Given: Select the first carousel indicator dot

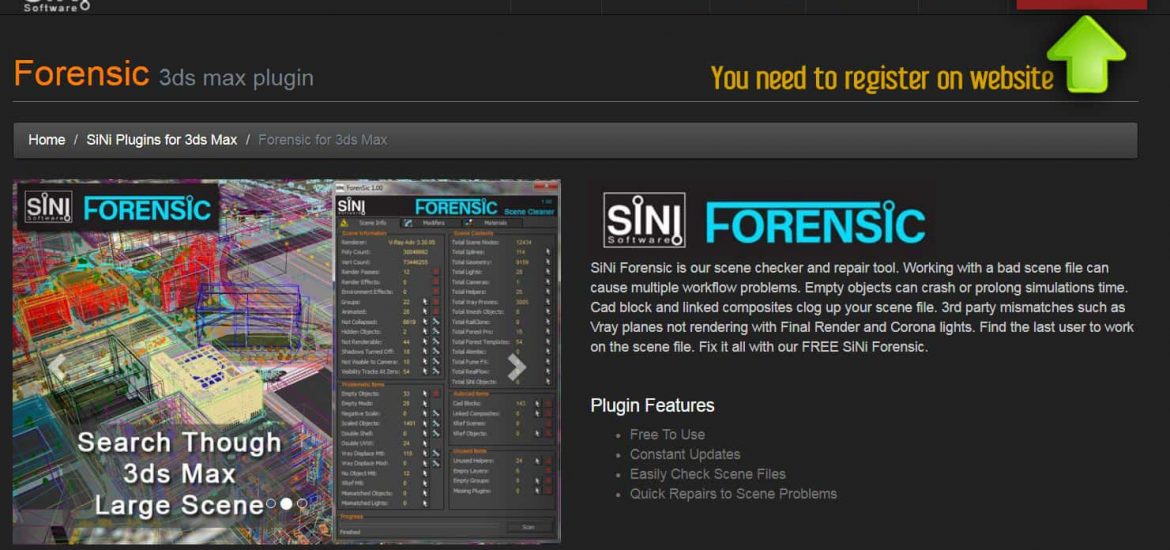Looking at the screenshot, I should pyautogui.click(x=271, y=503).
